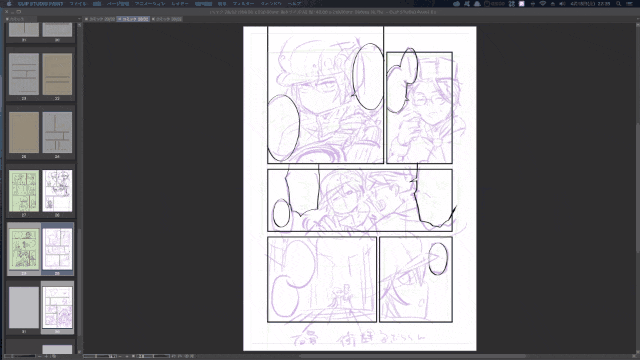Screen dimensions: 640x360
Task: Open the Help (ヘルプ) menu
Action: point(294,4)
